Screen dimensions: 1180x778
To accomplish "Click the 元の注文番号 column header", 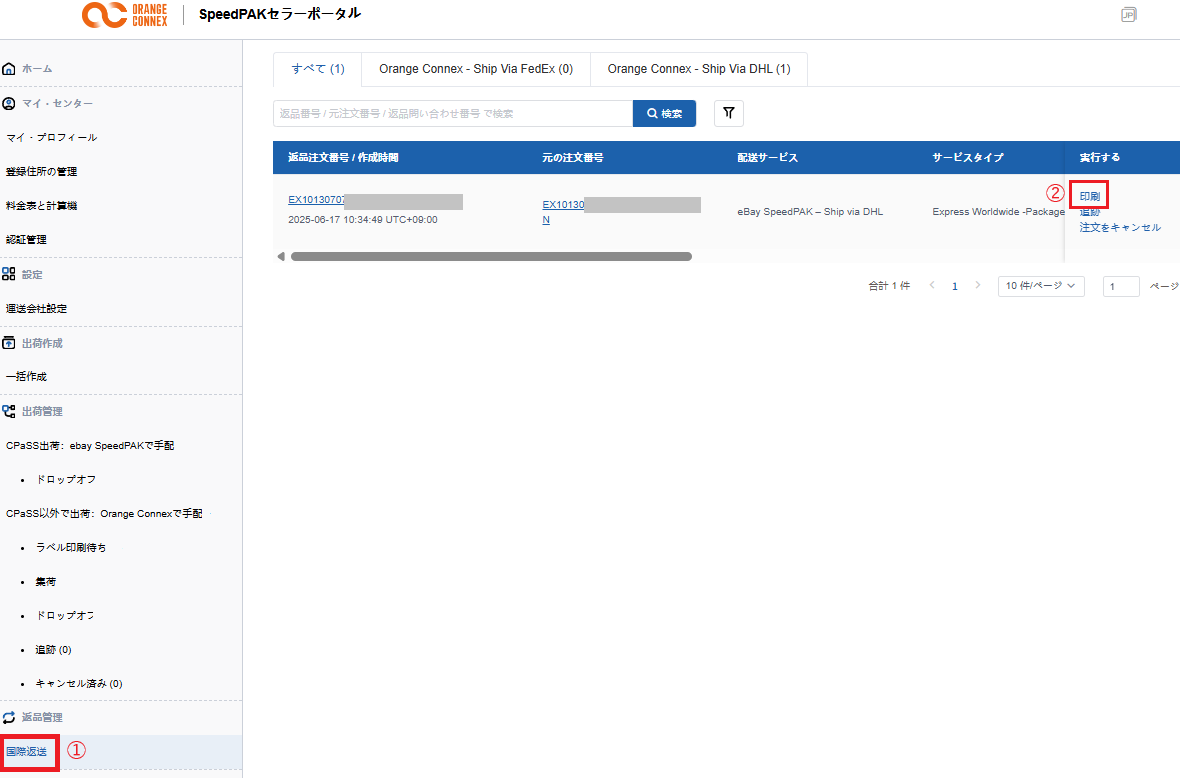I will [x=573, y=157].
